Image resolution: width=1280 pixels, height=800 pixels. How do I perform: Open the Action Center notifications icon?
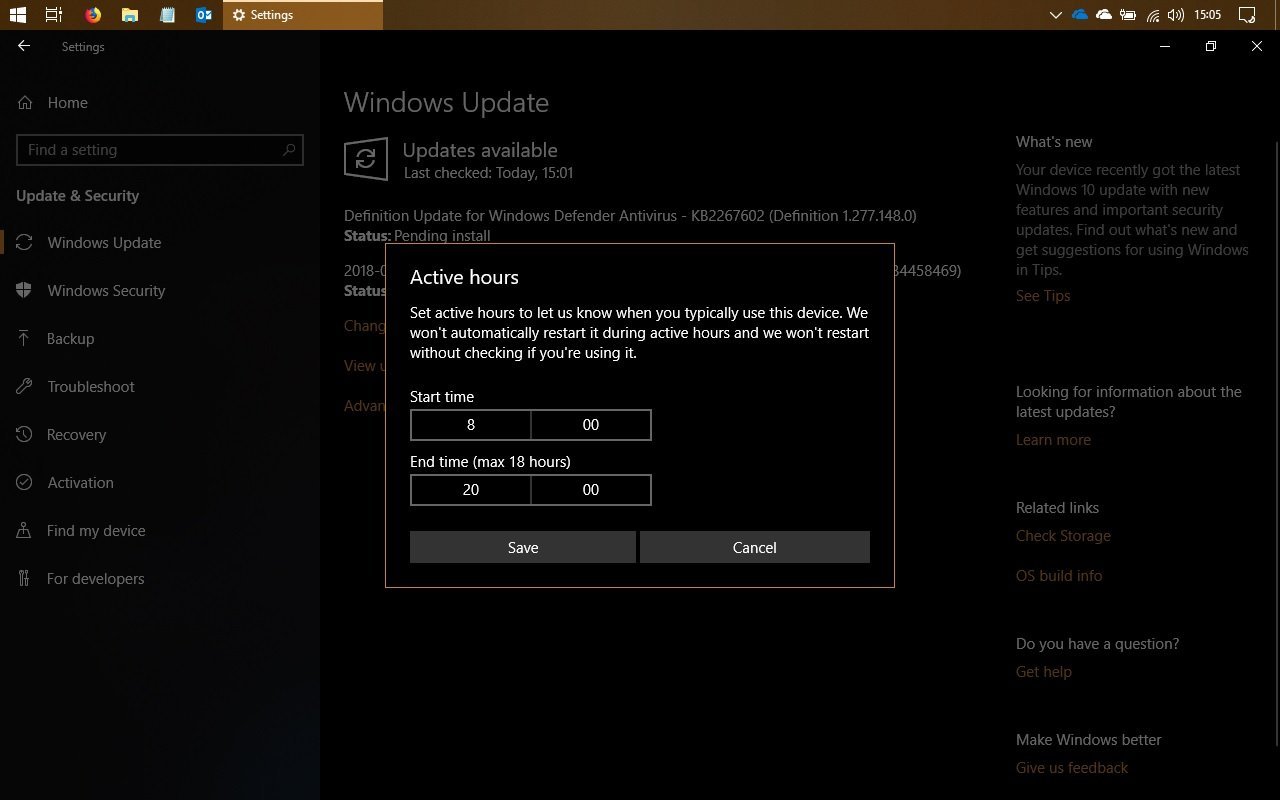click(x=1247, y=15)
